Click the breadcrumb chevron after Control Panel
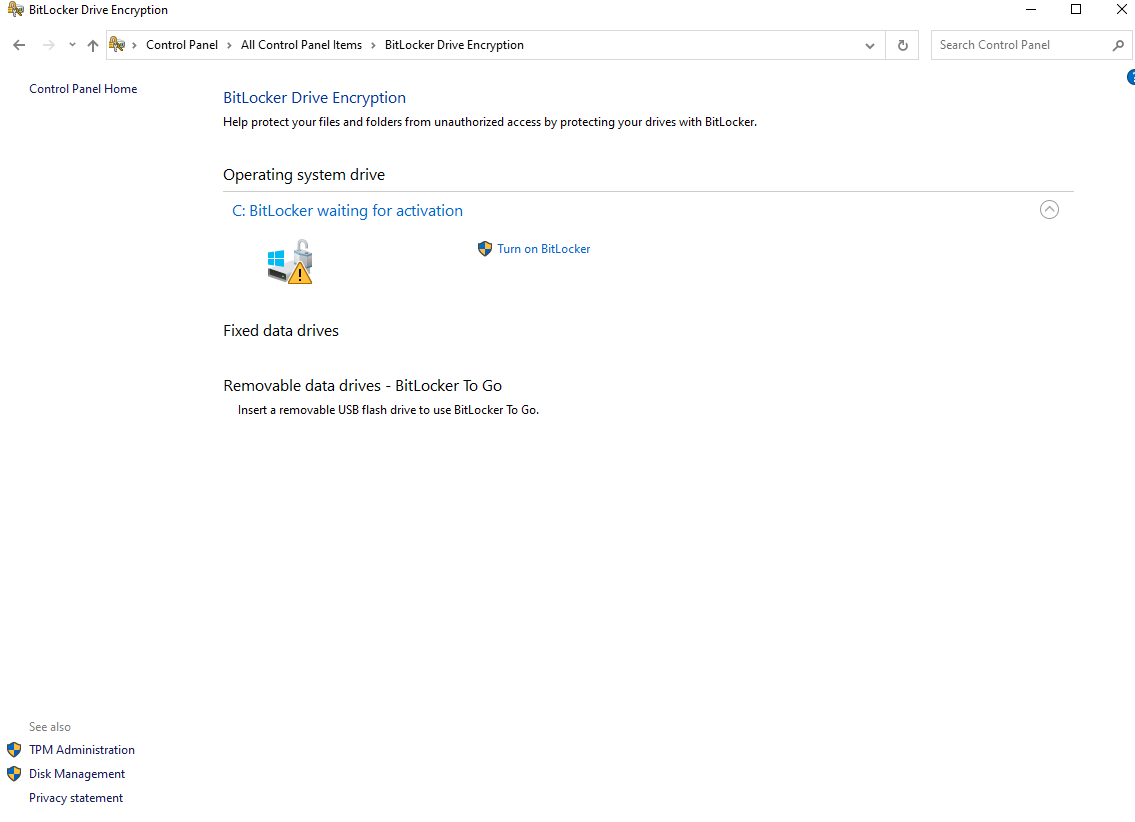This screenshot has height=822, width=1135. pyautogui.click(x=229, y=45)
